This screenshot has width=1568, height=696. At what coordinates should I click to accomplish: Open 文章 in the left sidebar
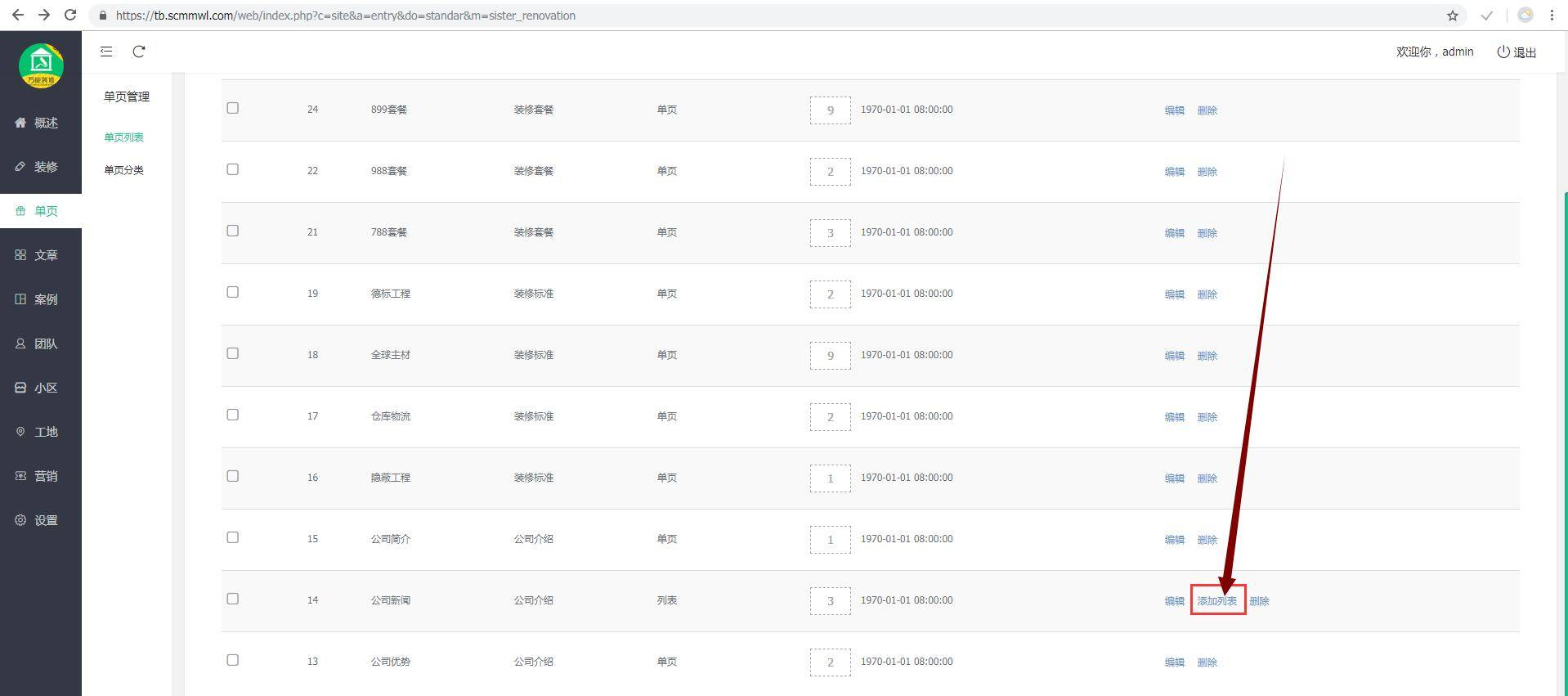click(x=41, y=255)
